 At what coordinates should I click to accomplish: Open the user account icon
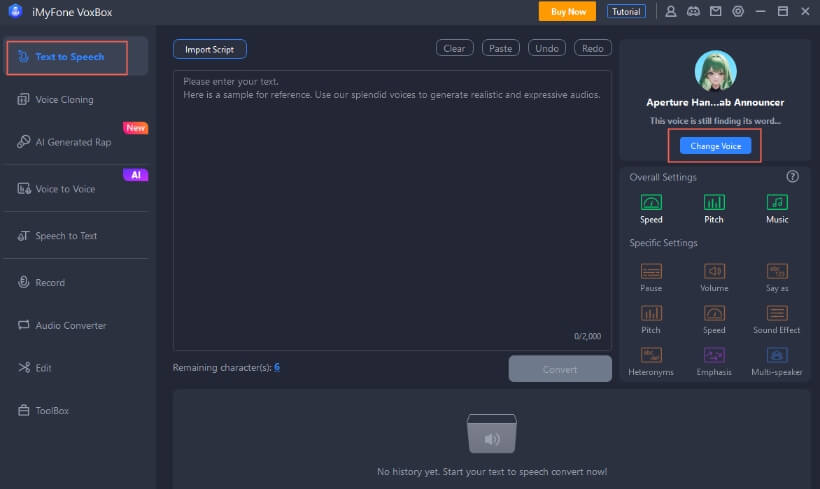tap(670, 12)
